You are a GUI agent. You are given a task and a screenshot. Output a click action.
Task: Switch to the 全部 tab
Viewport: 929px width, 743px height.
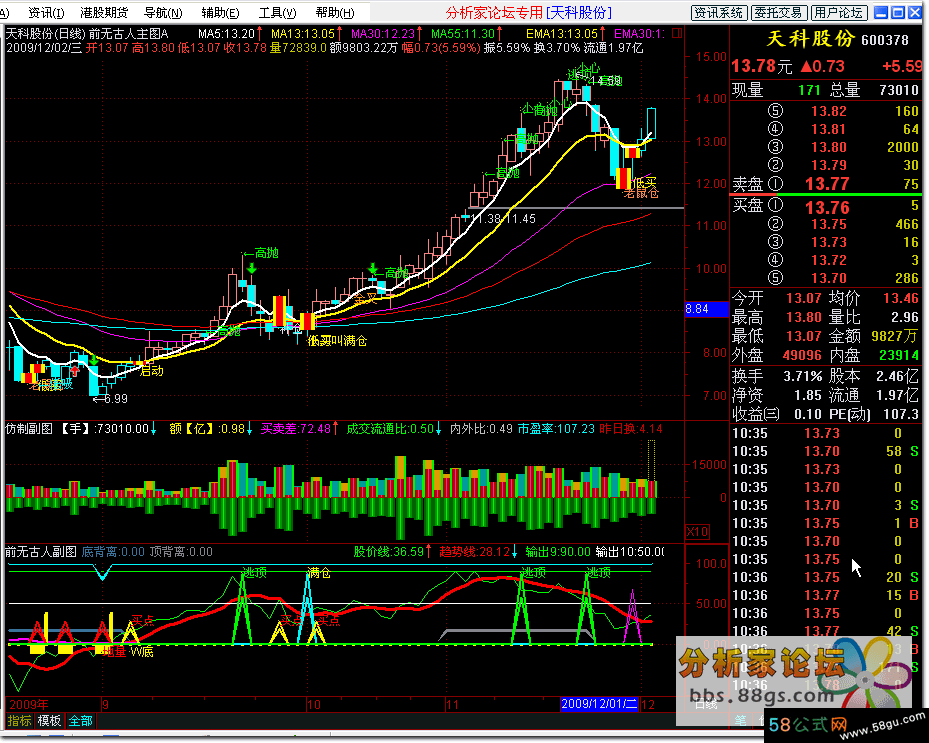point(80,721)
